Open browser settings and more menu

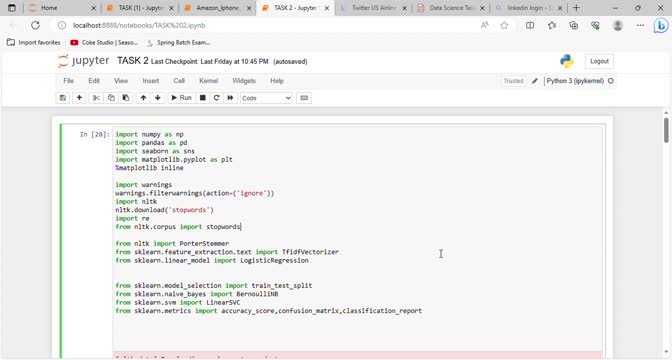coord(640,25)
